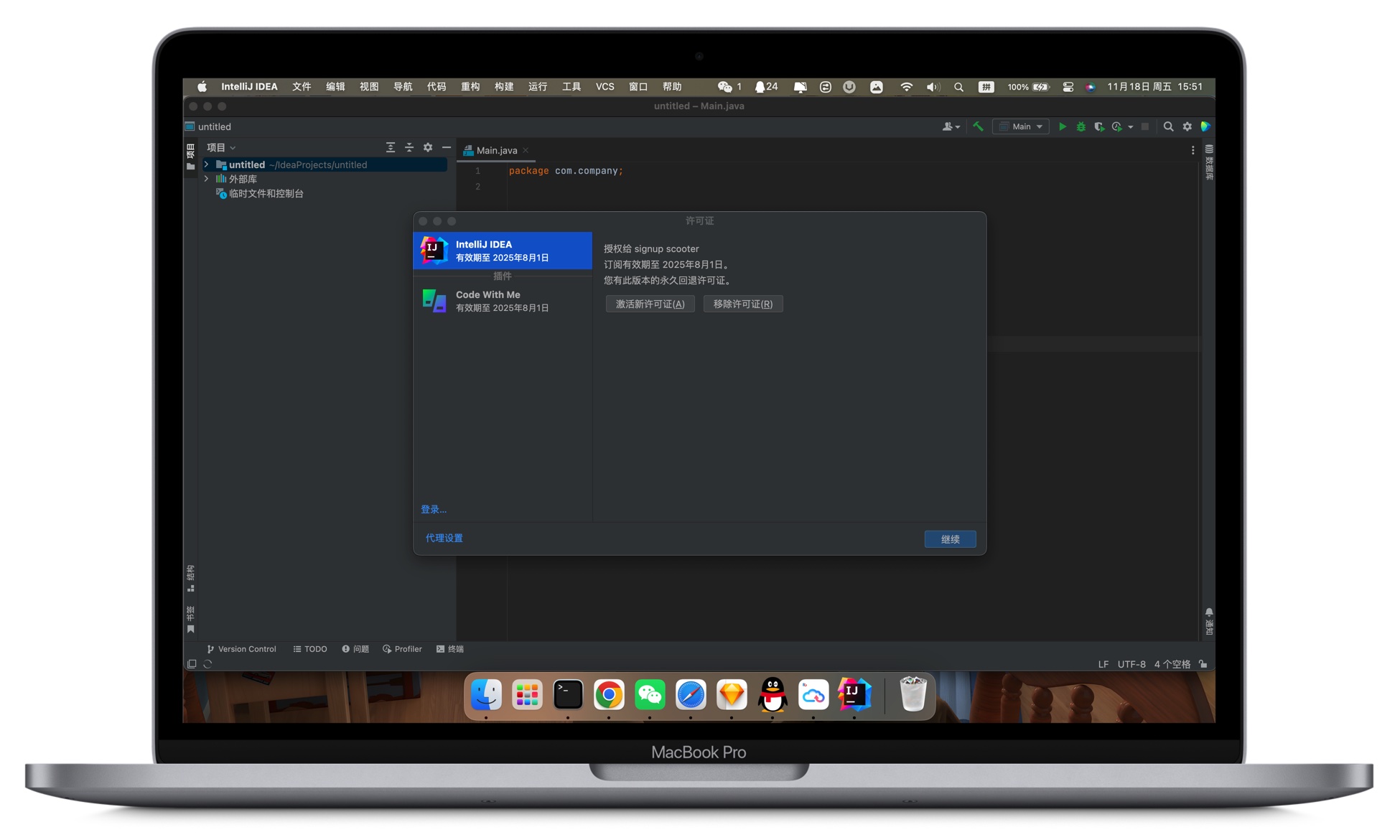Run Main with coverage shield icon
Screen dimensions: 1400x840
point(1098,126)
